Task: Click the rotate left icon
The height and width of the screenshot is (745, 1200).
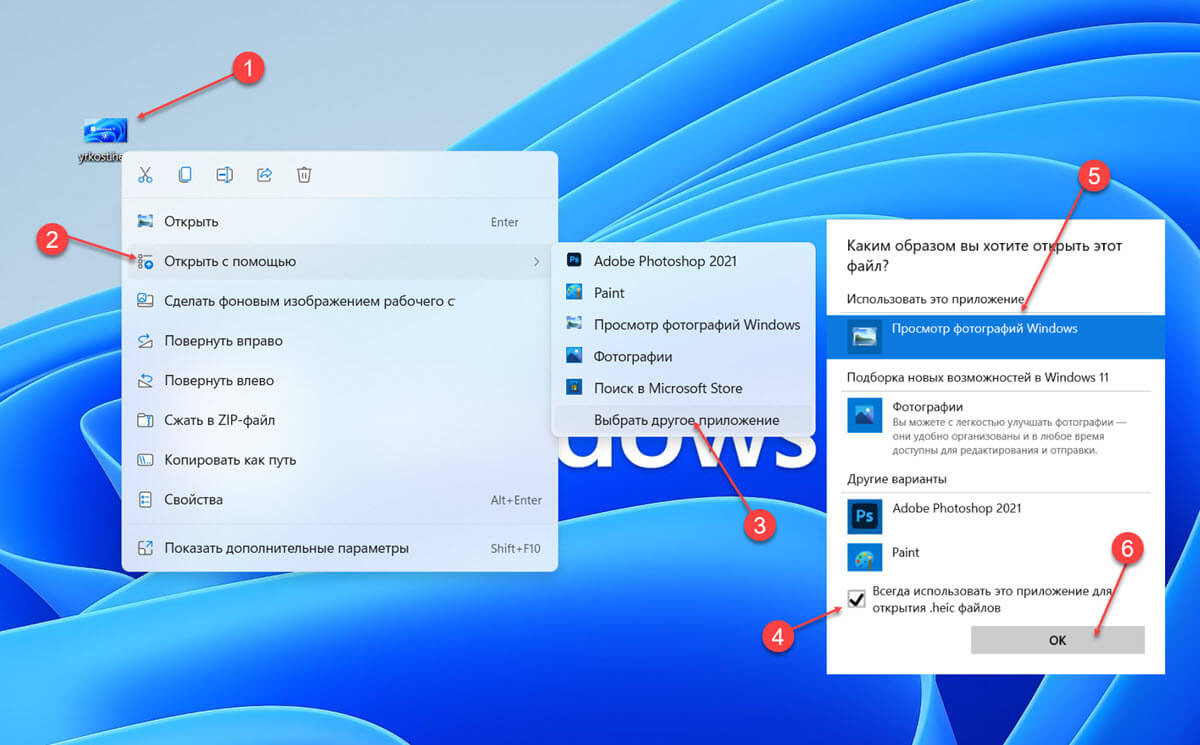Action: coord(145,380)
